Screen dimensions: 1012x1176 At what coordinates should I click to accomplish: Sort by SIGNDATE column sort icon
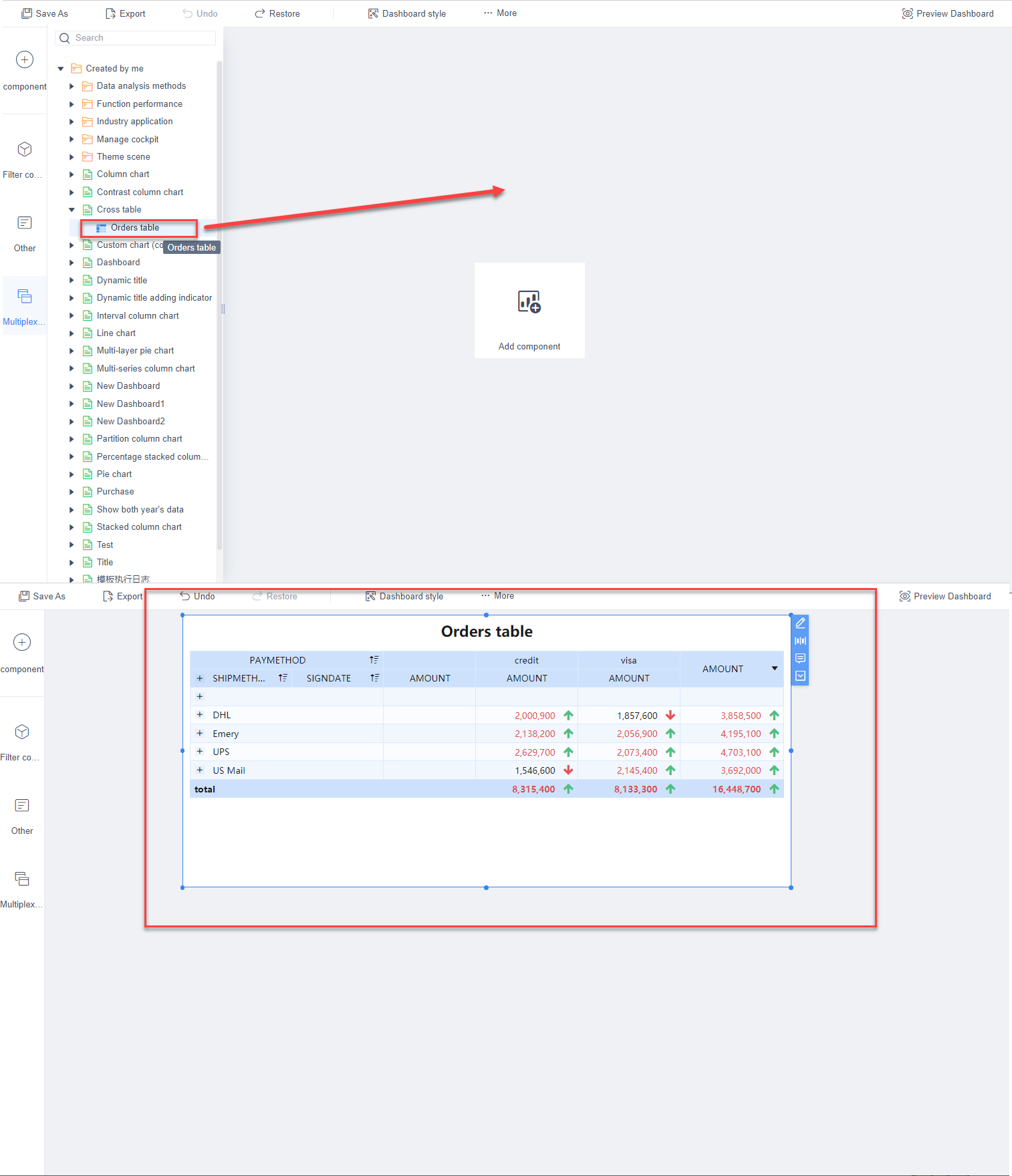coord(374,678)
